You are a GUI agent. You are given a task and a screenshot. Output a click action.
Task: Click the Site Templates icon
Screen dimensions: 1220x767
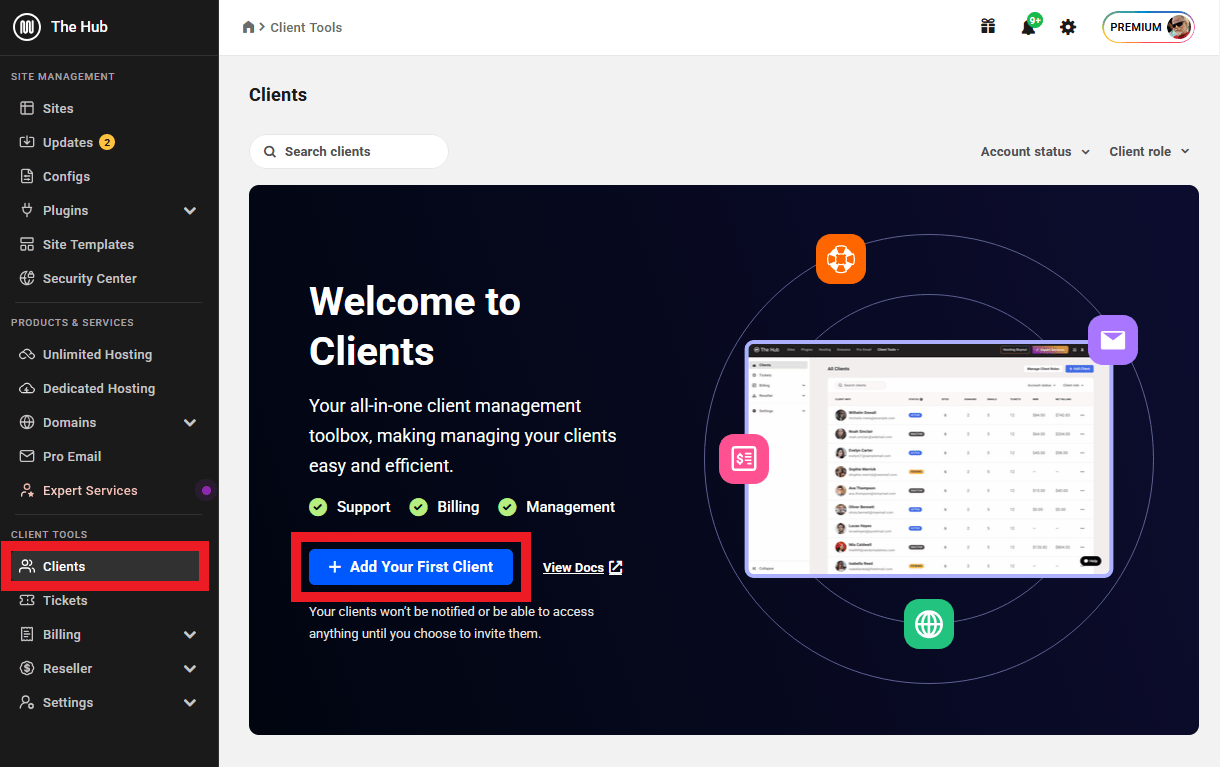(27, 244)
